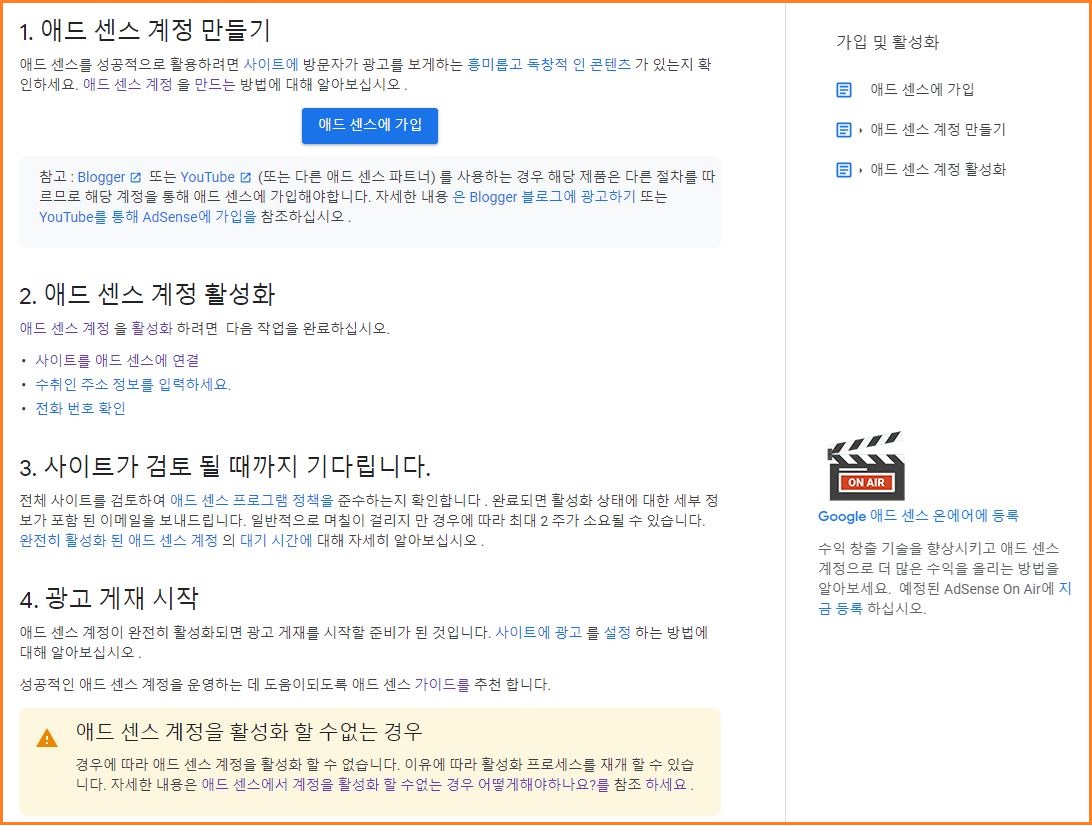The height and width of the screenshot is (826, 1092).
Task: Click document icon beside 애드 센스 계정 만들기
Action: [x=843, y=130]
